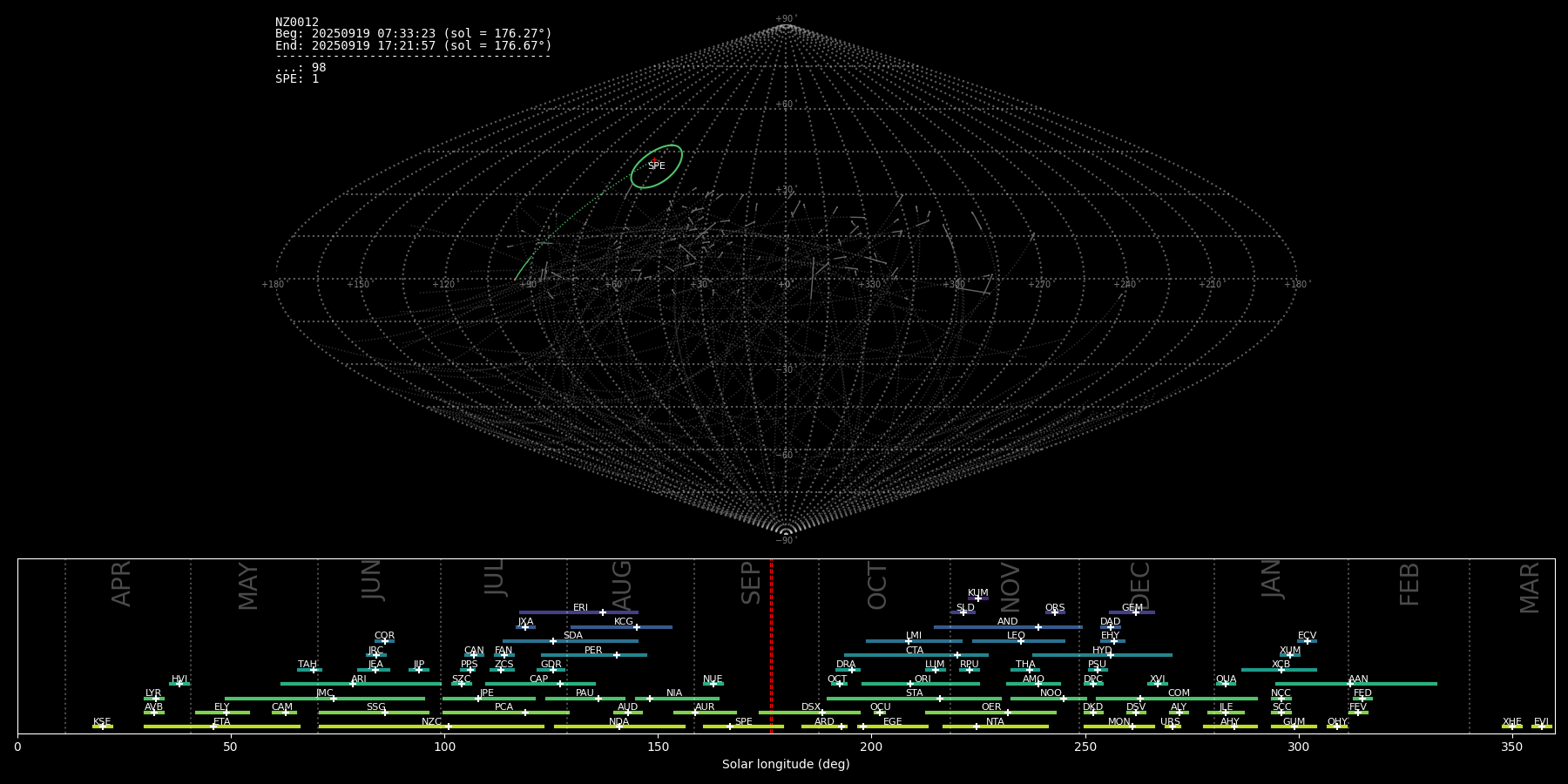Click the QUA shower label in timeline
This screenshot has width=1568, height=784.
coord(1227,679)
